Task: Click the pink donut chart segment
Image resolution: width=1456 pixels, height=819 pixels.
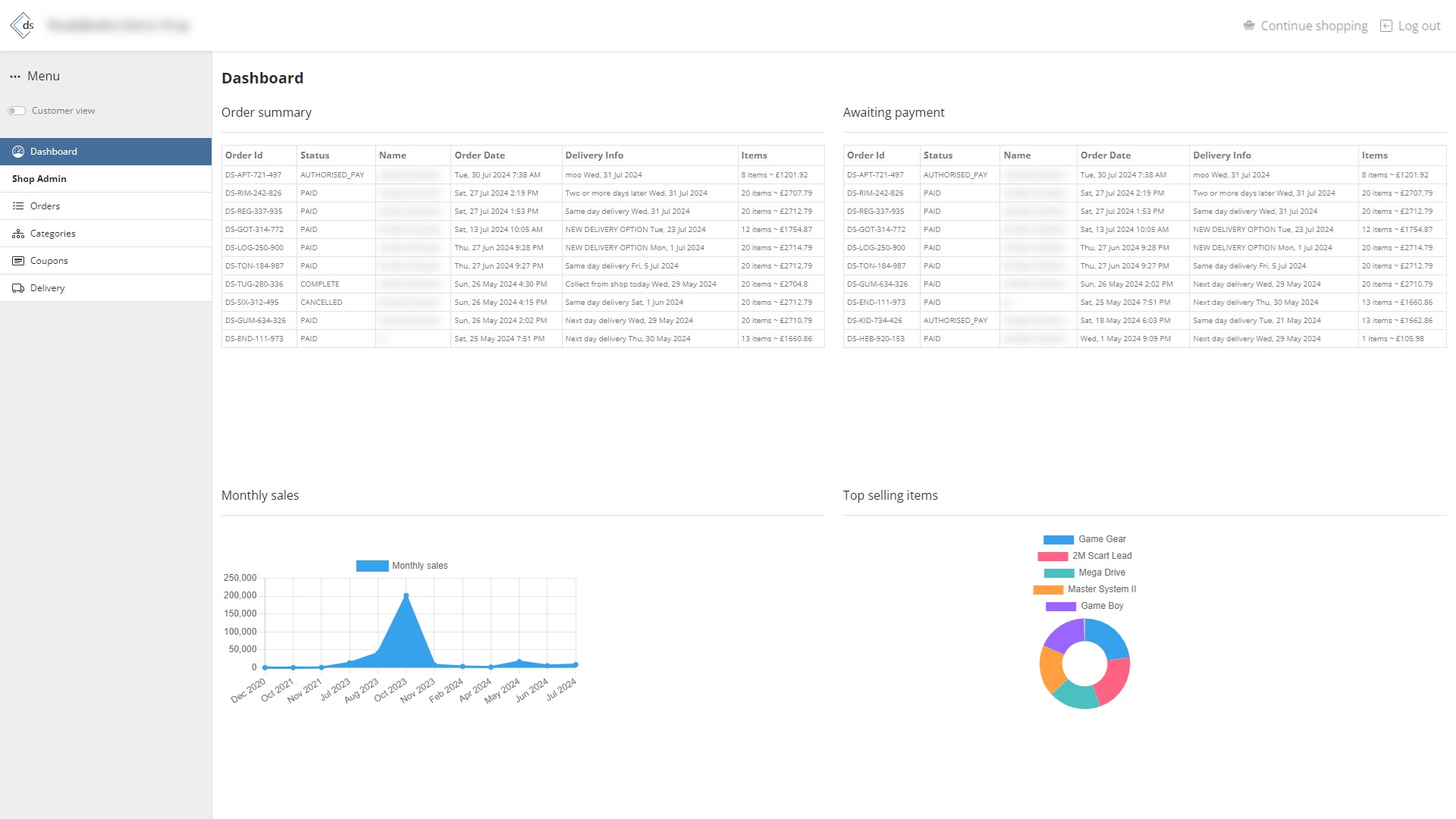Action: coord(1114,681)
